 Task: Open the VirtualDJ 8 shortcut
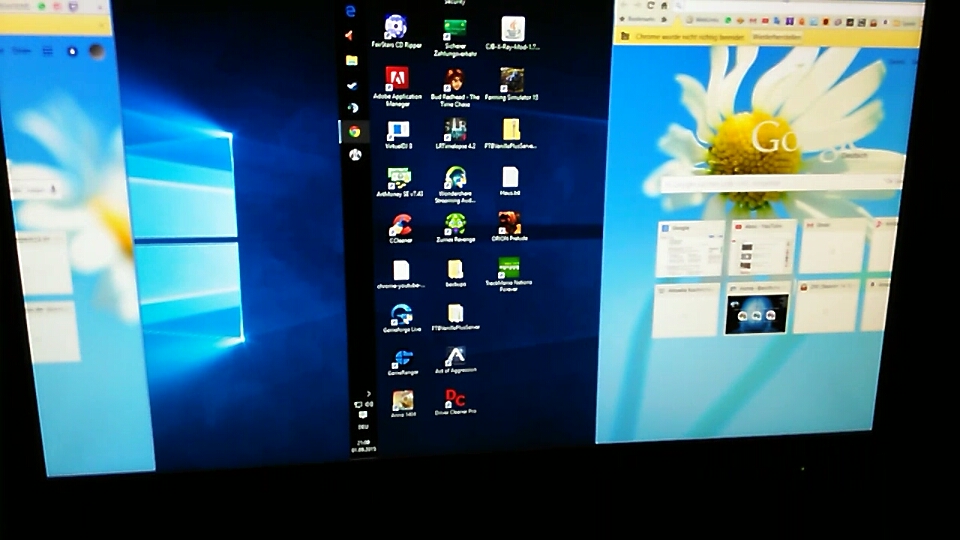tap(398, 135)
